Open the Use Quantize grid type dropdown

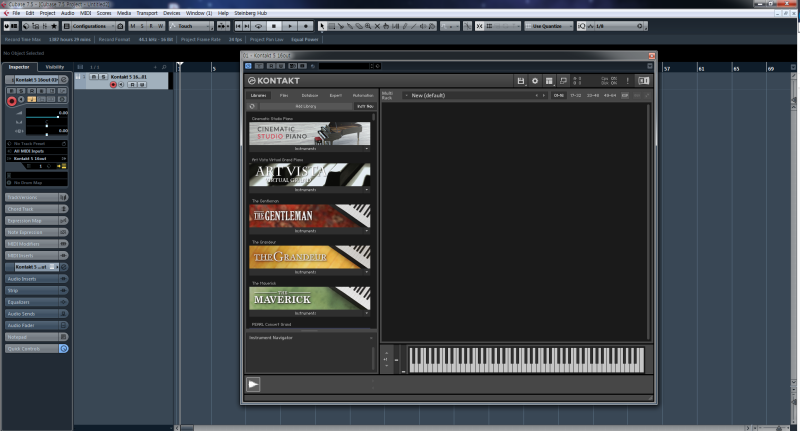pos(548,26)
